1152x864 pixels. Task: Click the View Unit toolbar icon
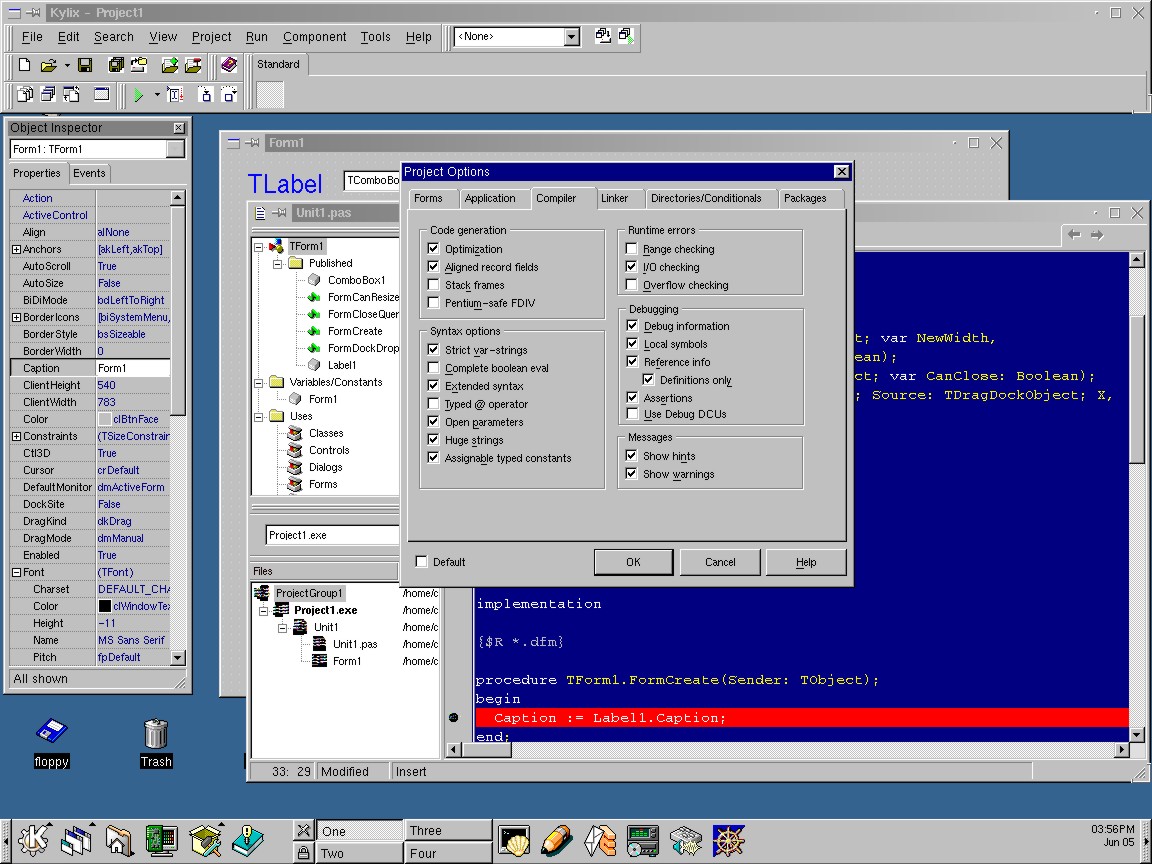tap(25, 94)
